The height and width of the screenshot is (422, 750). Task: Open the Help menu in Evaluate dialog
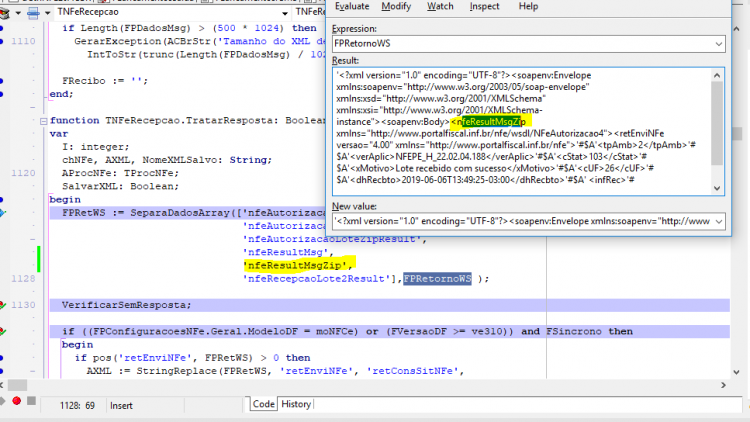pyautogui.click(x=528, y=6)
